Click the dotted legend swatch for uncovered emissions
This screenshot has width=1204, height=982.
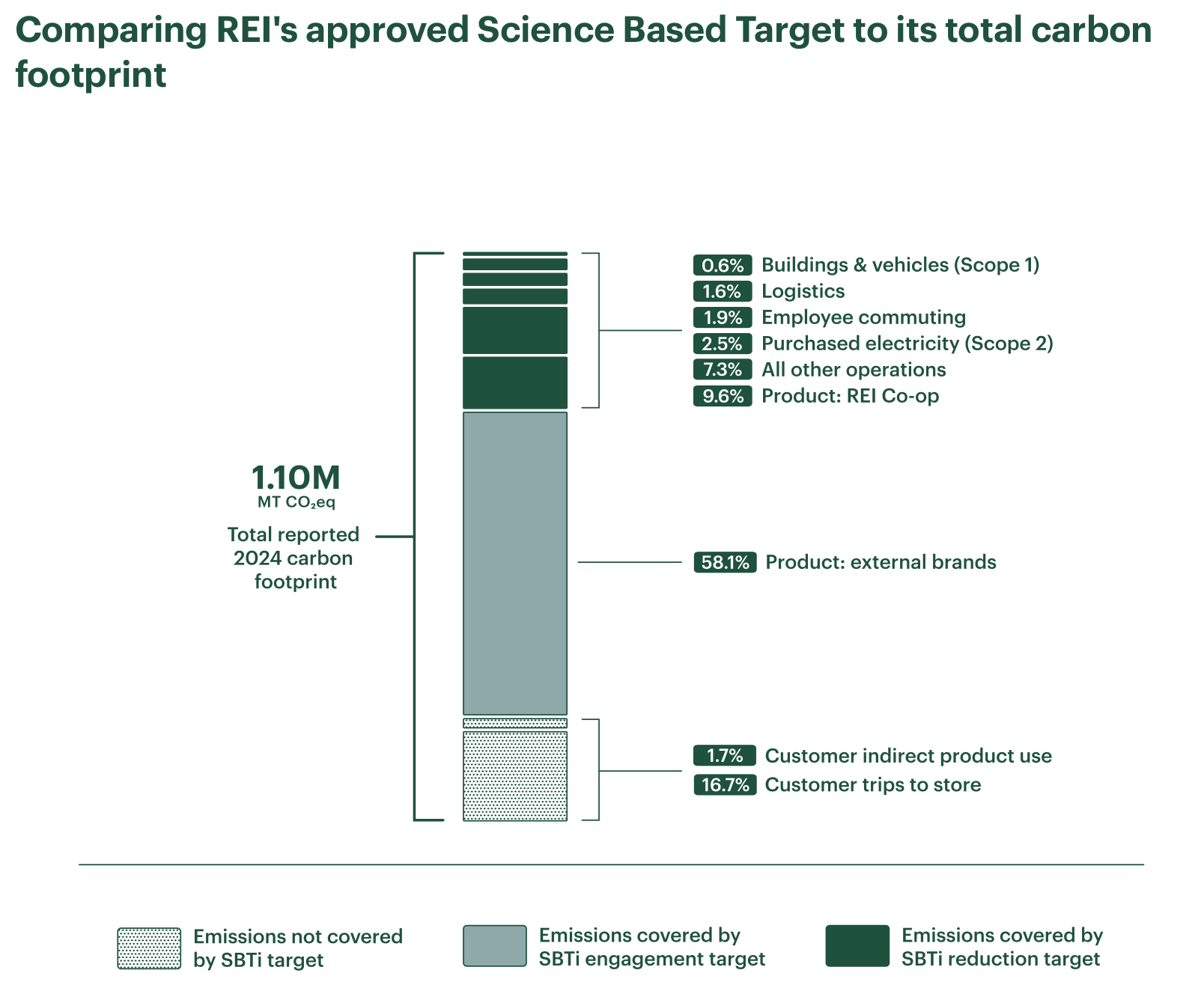tap(149, 948)
